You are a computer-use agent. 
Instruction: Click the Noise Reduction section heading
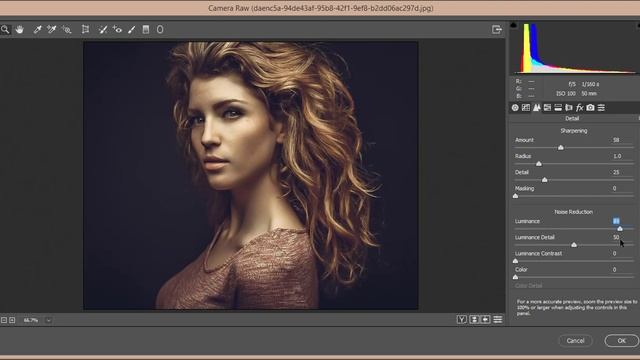tap(573, 212)
